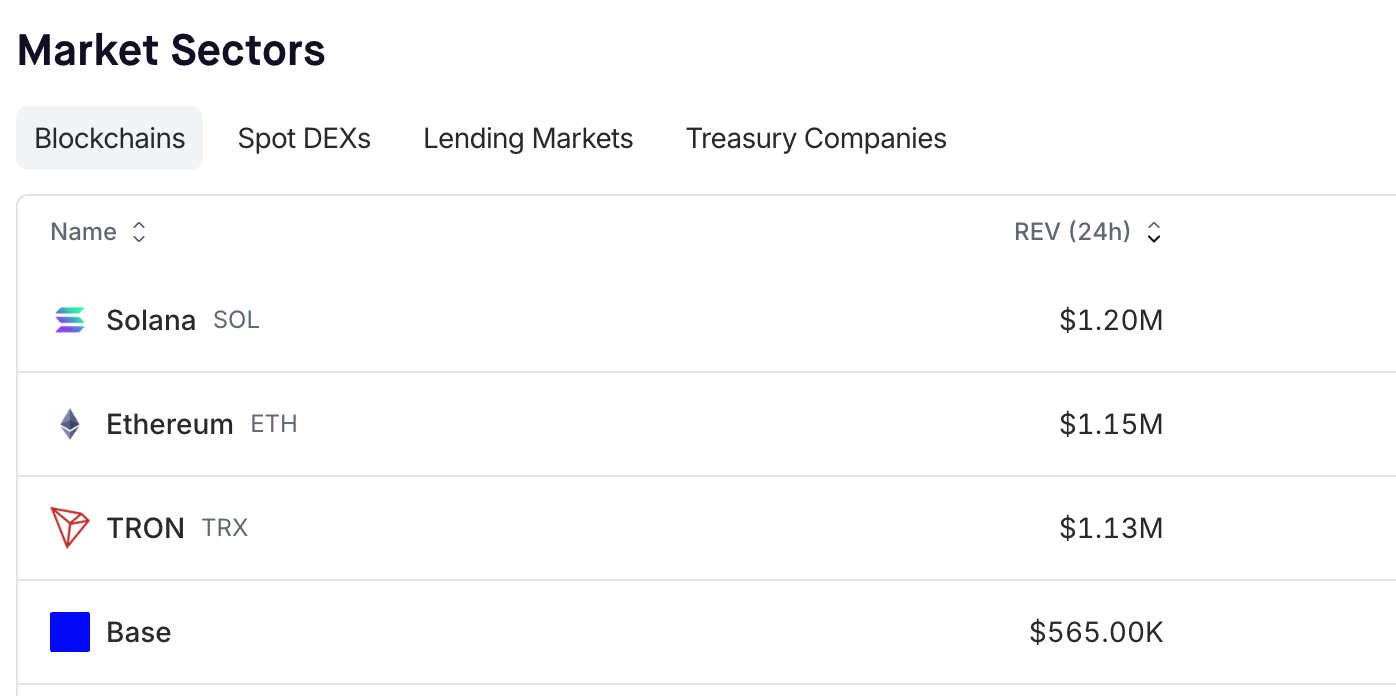Open the Solana blockchain name link
The image size is (1396, 696).
click(x=151, y=320)
